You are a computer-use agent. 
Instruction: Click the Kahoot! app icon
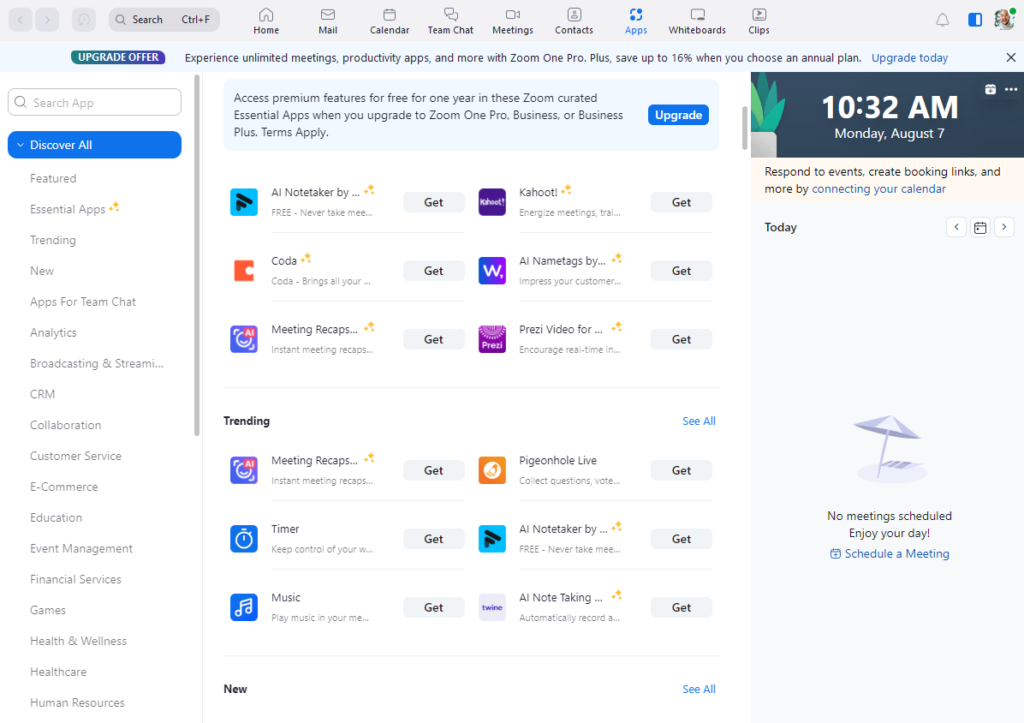pos(491,202)
